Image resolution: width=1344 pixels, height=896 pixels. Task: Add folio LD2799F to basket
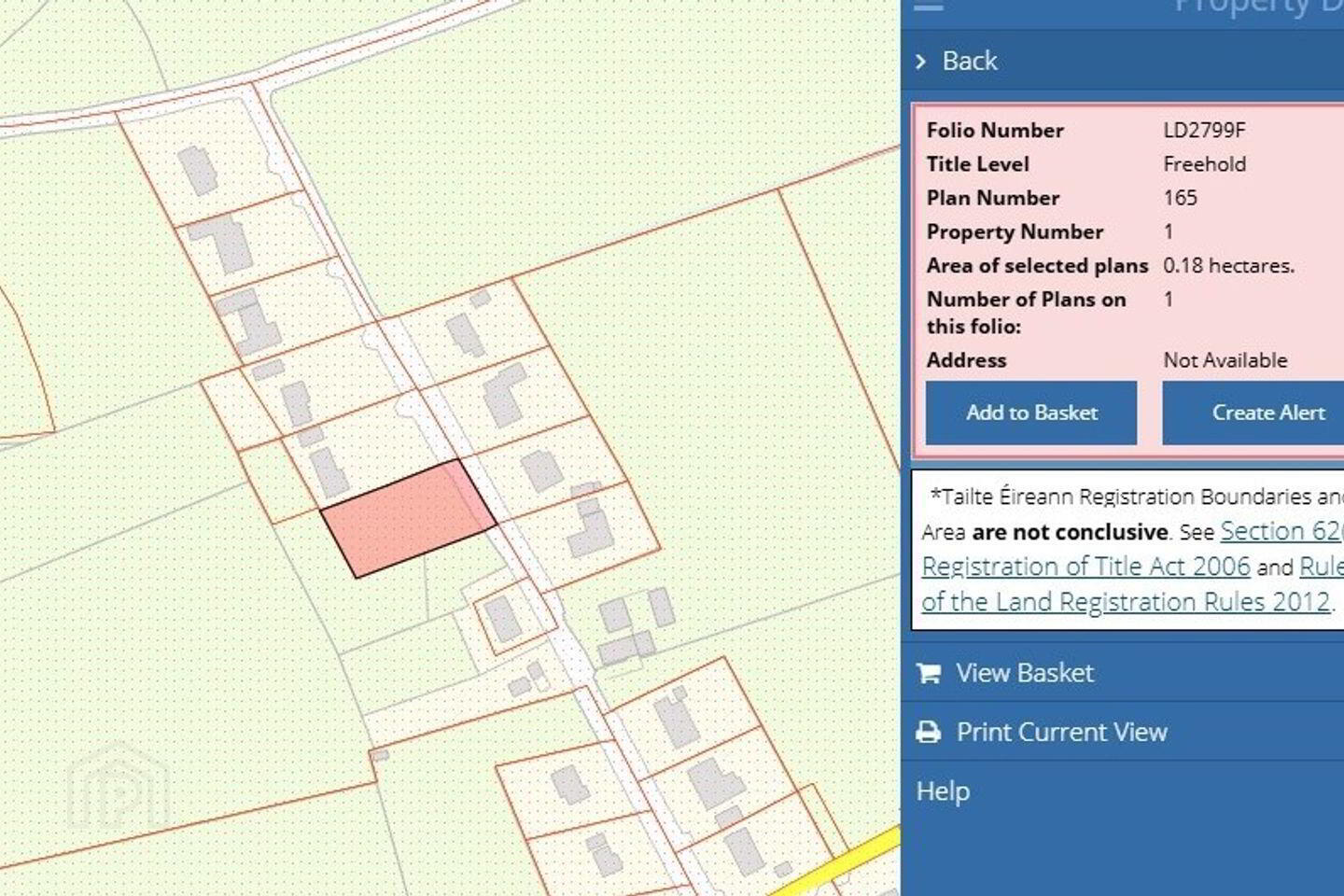pos(1031,413)
